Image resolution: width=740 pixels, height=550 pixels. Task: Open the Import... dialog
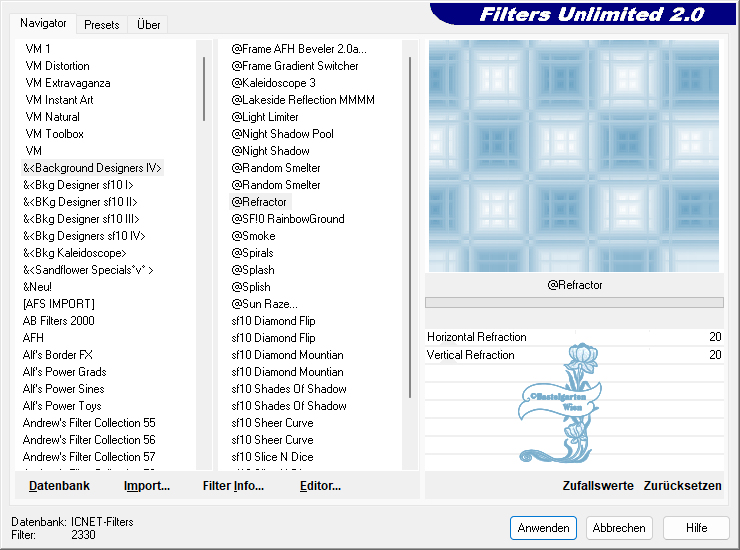pos(147,486)
